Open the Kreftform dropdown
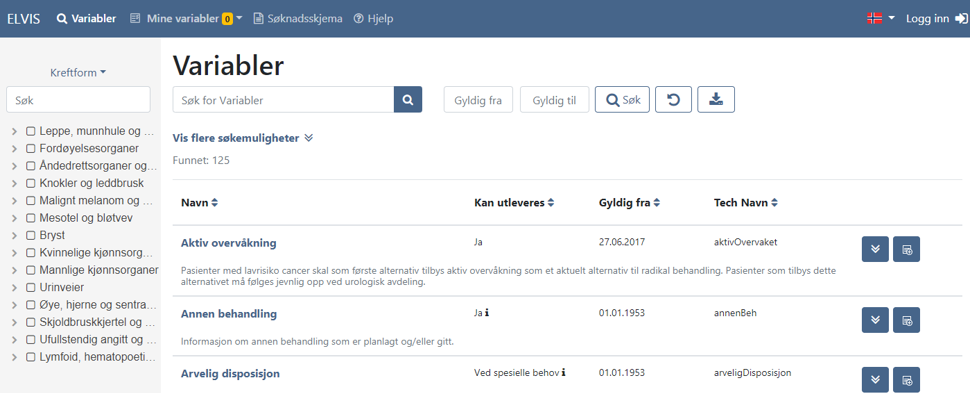The height and width of the screenshot is (393, 970). tap(78, 72)
